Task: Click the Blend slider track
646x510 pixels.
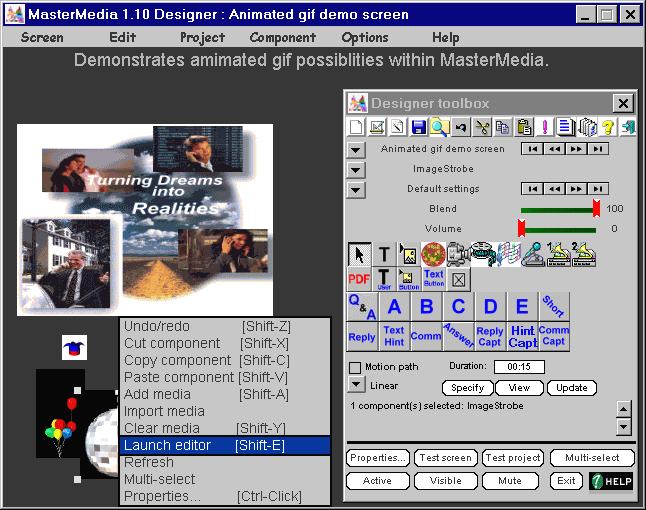Action: coord(558,210)
